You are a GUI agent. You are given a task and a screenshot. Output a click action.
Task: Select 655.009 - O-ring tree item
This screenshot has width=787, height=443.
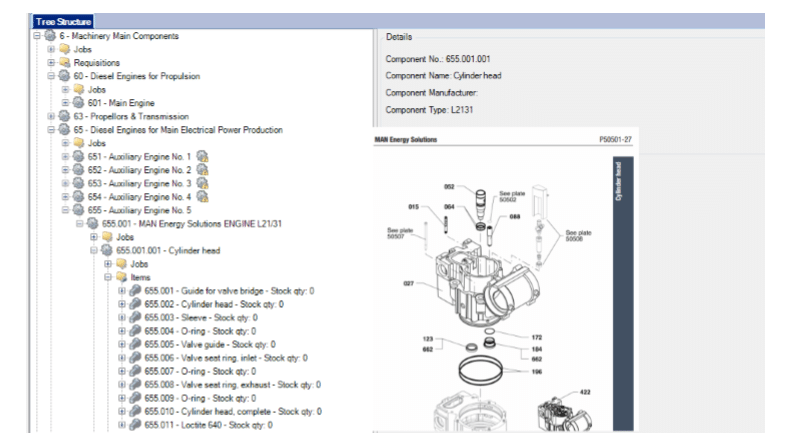(200, 398)
